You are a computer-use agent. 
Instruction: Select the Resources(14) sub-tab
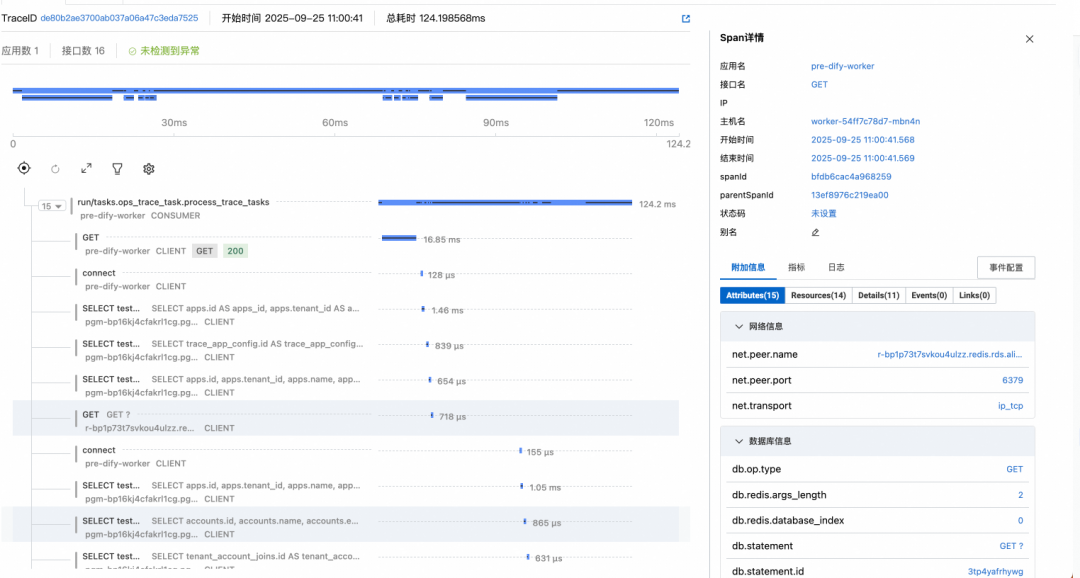click(x=818, y=296)
